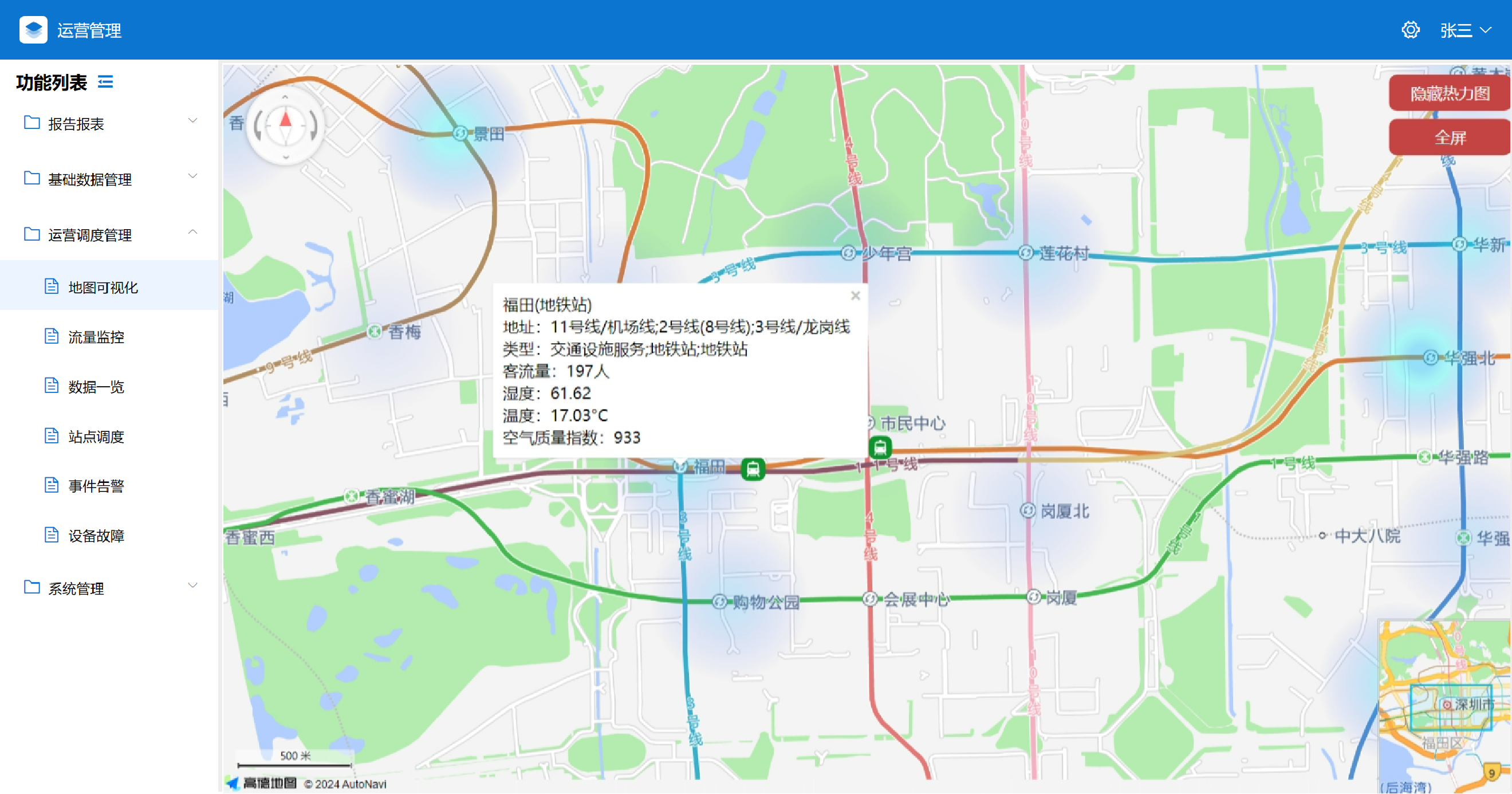This screenshot has width=1512, height=794.
Task: Click the 莲花村 metro station icon
Action: click(x=1025, y=253)
